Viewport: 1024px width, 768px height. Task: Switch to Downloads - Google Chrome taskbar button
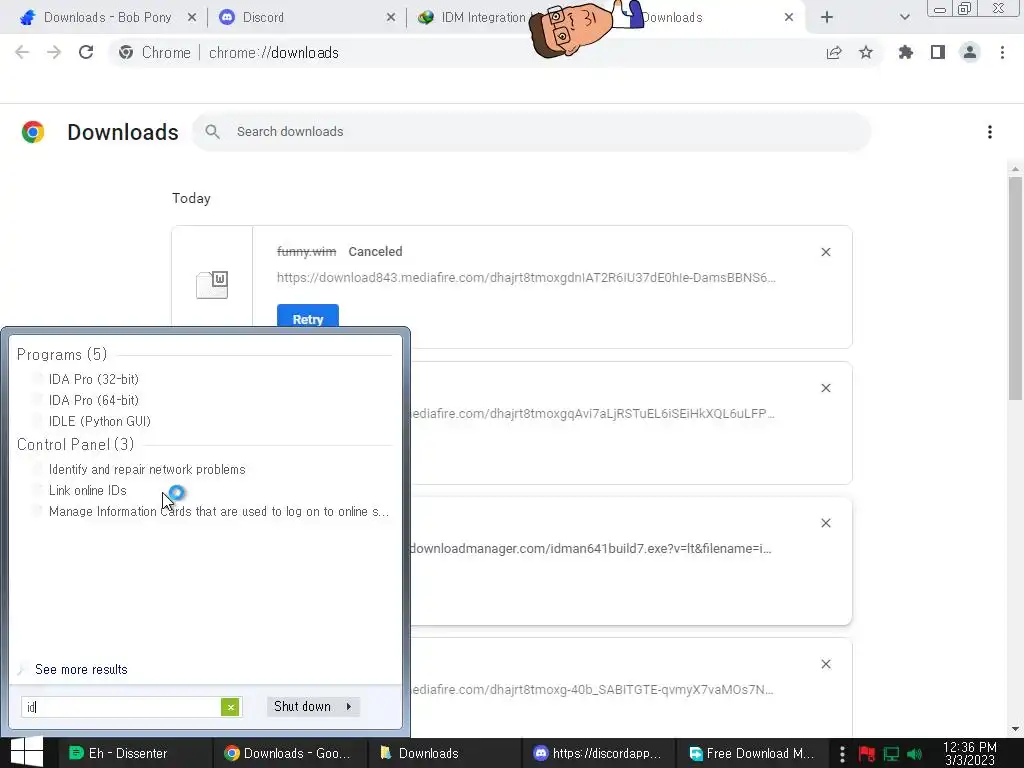point(289,754)
